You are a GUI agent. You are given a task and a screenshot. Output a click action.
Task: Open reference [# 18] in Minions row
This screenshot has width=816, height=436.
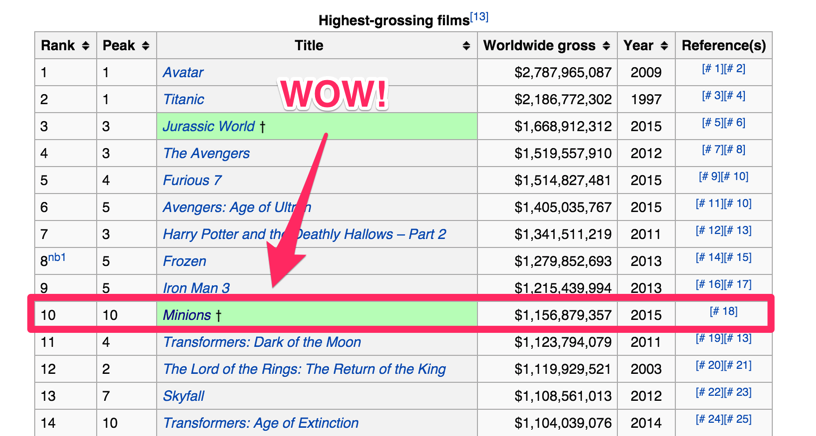click(x=723, y=312)
